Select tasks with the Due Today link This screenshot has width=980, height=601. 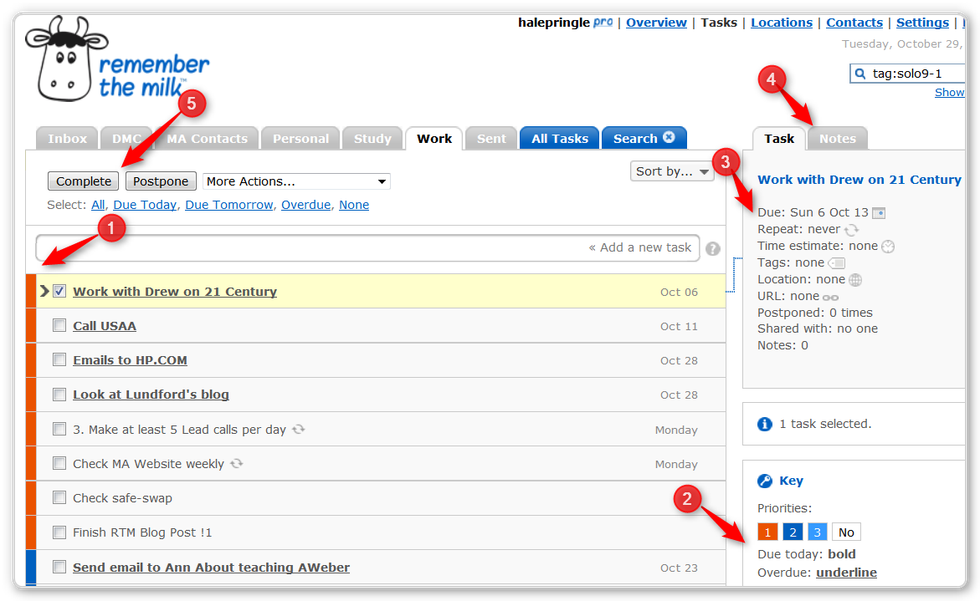[x=144, y=205]
